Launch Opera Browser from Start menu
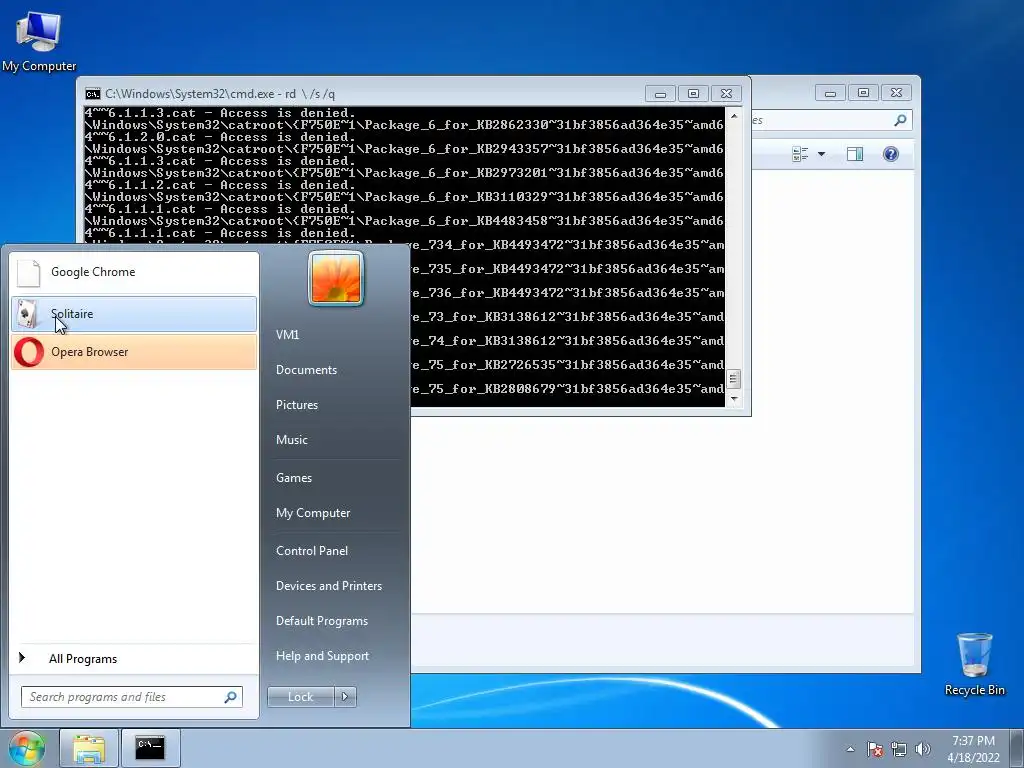The height and width of the screenshot is (768, 1024). (134, 352)
